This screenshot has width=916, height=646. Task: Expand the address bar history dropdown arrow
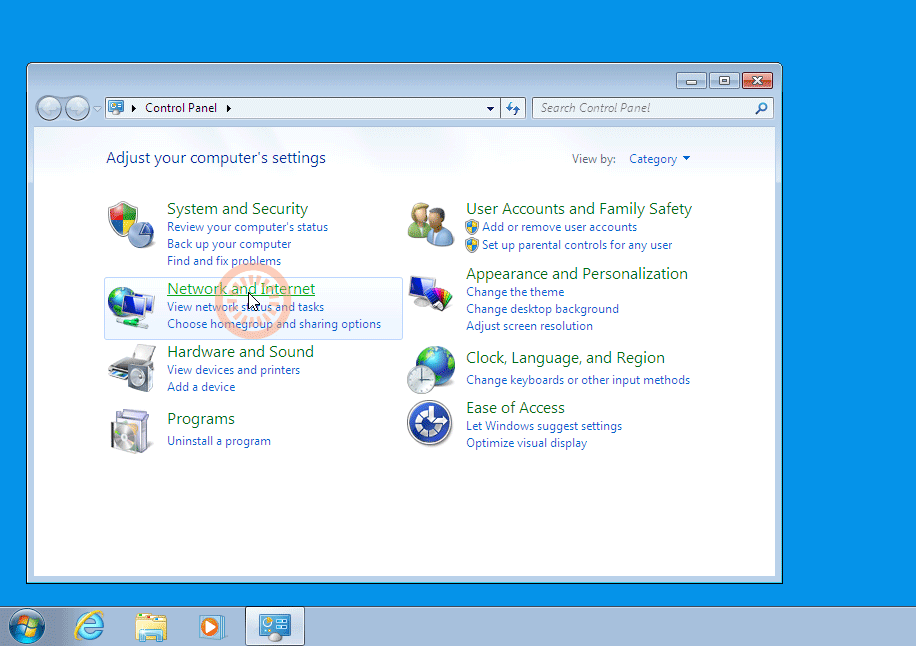tap(490, 108)
